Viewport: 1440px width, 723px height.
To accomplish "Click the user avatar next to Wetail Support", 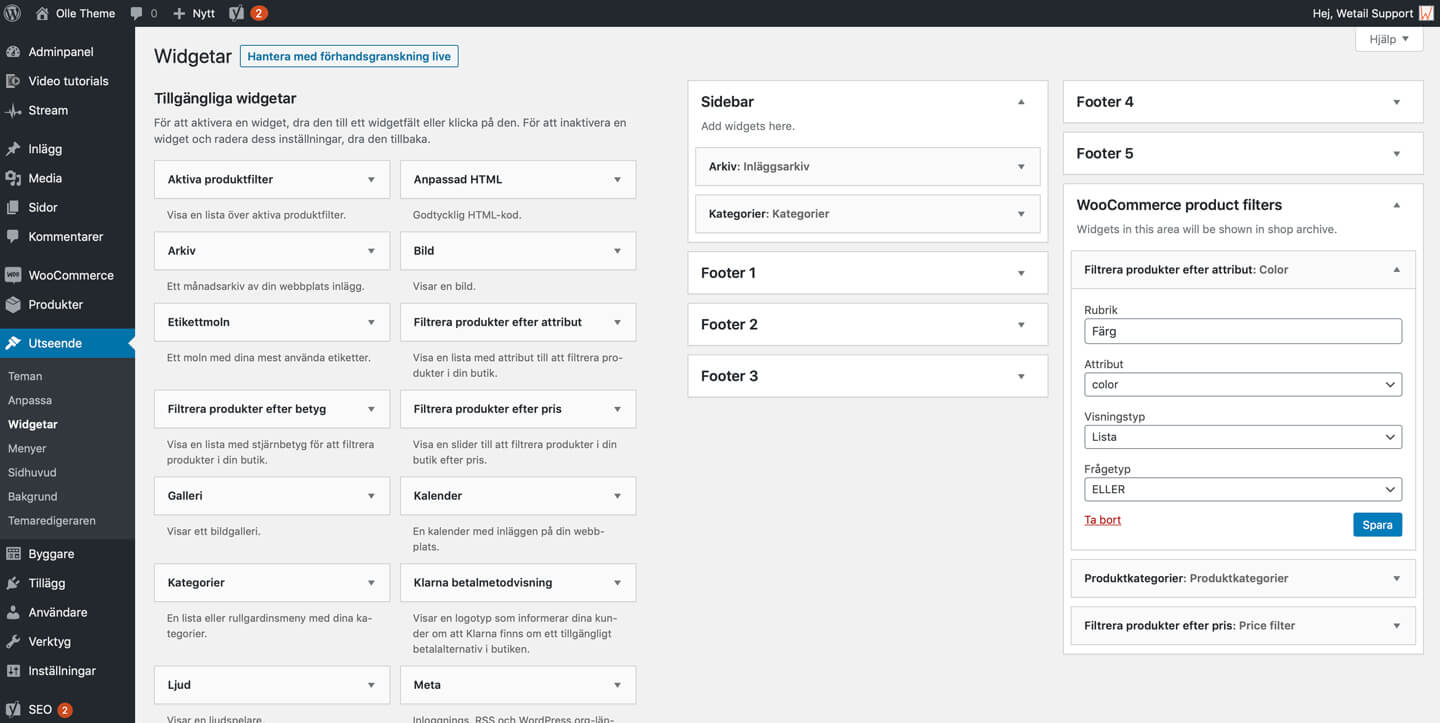I will (x=1426, y=13).
